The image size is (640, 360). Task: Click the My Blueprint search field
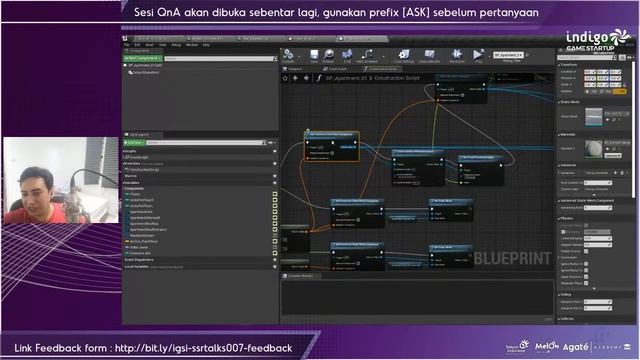point(206,143)
